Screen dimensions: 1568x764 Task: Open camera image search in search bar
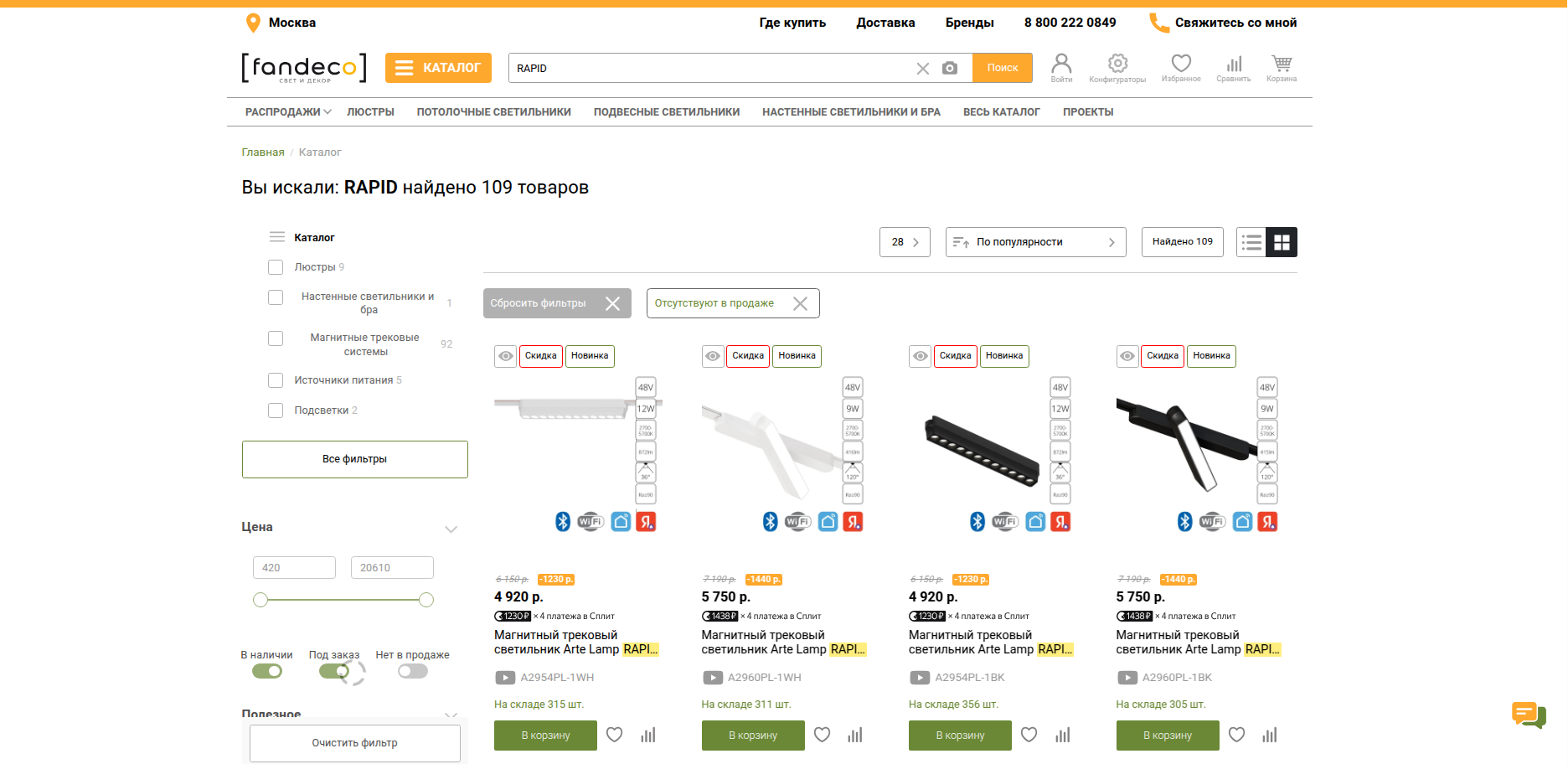coord(950,68)
